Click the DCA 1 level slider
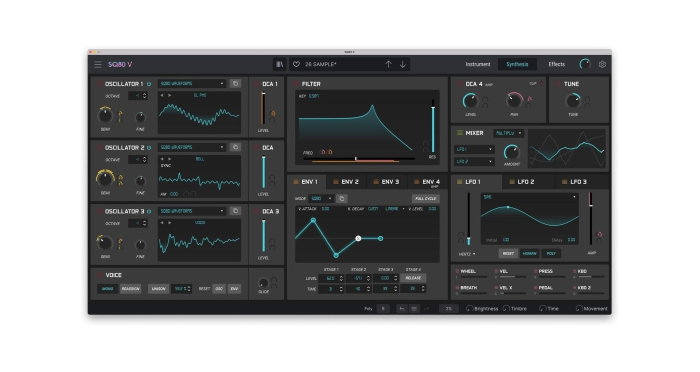Screen dimensions: 700x372 pyautogui.click(x=263, y=109)
